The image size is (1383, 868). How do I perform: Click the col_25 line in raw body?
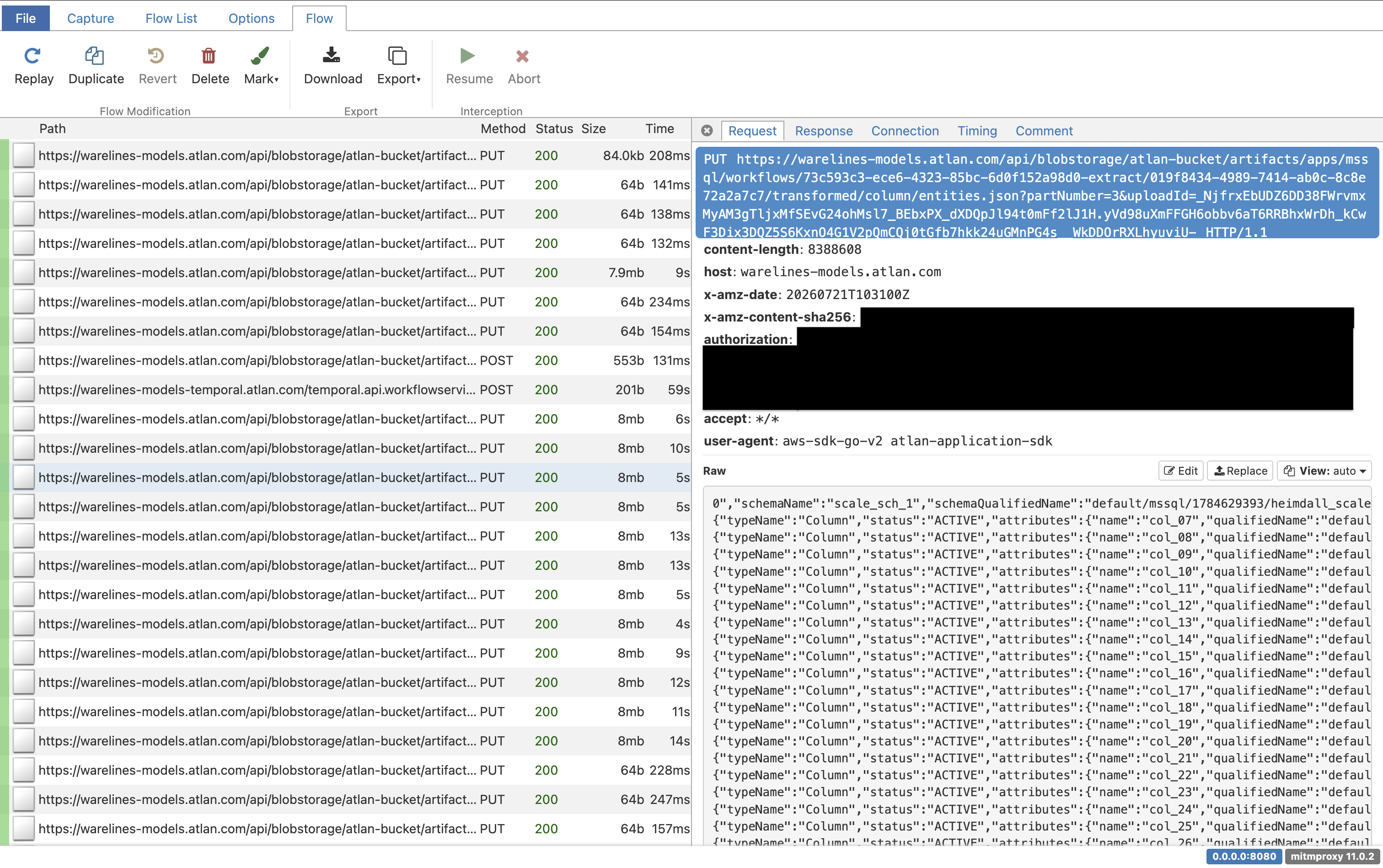click(1041, 827)
